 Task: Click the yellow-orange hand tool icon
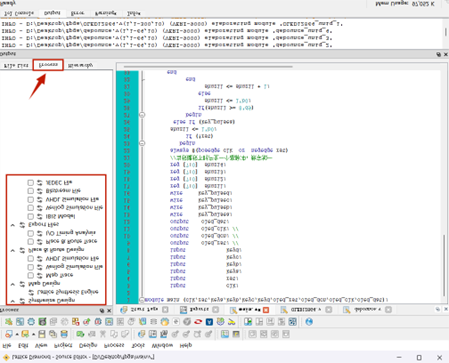[165, 322]
